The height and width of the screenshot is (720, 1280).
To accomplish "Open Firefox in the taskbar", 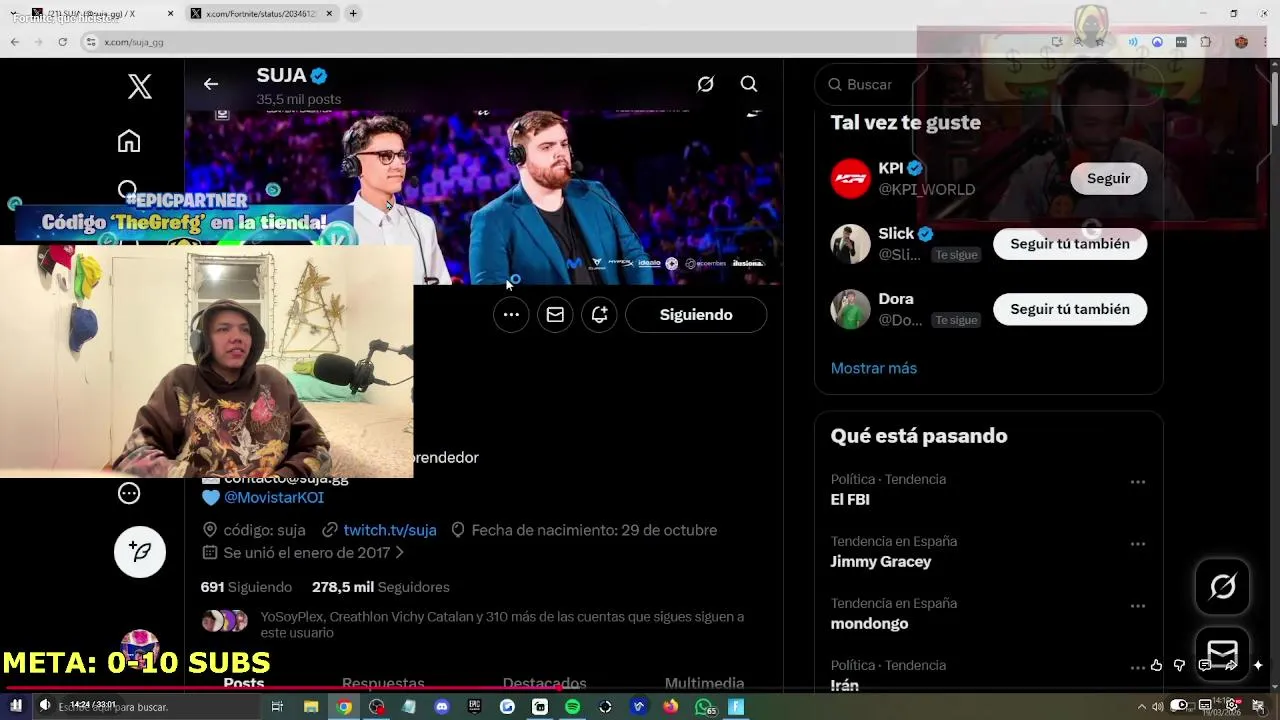I will pos(670,706).
